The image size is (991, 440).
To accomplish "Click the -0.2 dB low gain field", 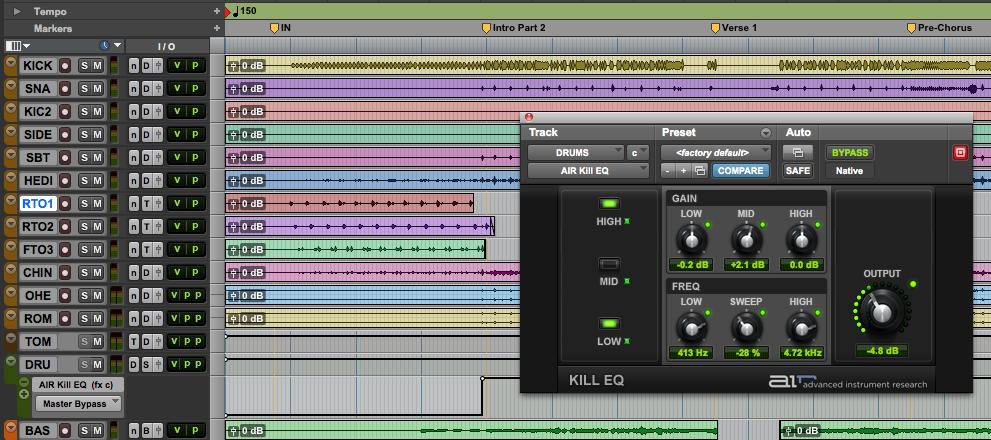I will (691, 265).
